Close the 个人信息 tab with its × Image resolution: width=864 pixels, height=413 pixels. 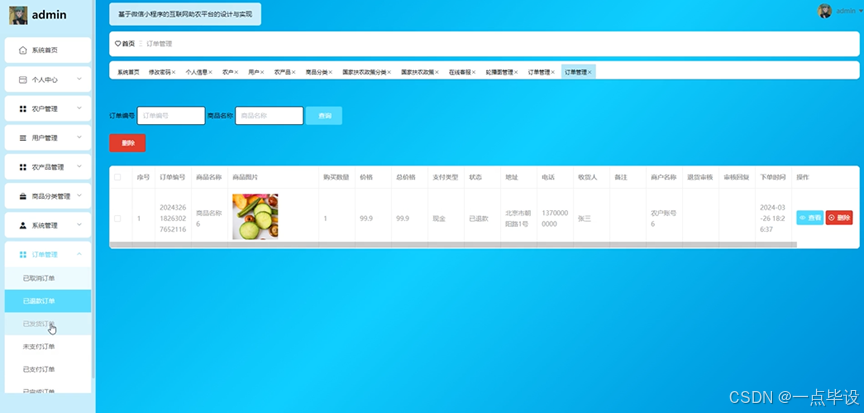click(210, 72)
